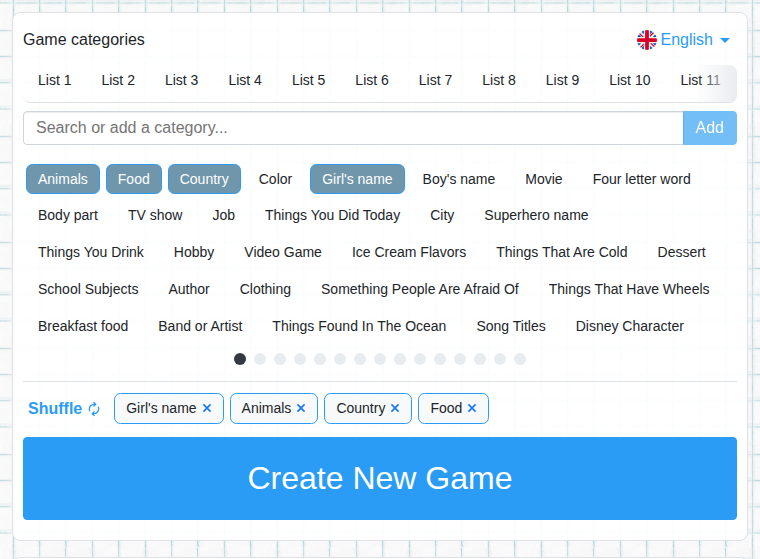Open the English language dropdown arrow

click(725, 40)
